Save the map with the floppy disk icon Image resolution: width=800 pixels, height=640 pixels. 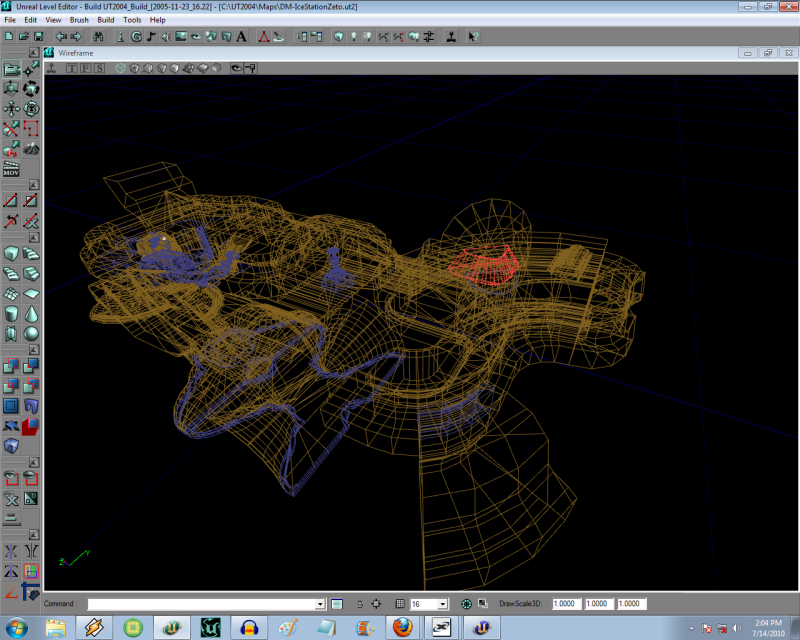pos(38,36)
